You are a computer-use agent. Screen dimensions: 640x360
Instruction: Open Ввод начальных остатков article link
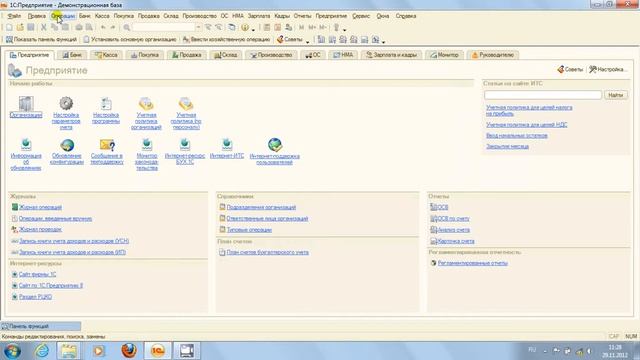517,136
